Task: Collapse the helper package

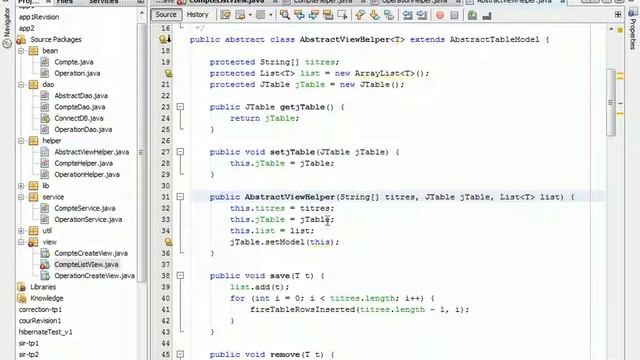Action: [x=21, y=141]
